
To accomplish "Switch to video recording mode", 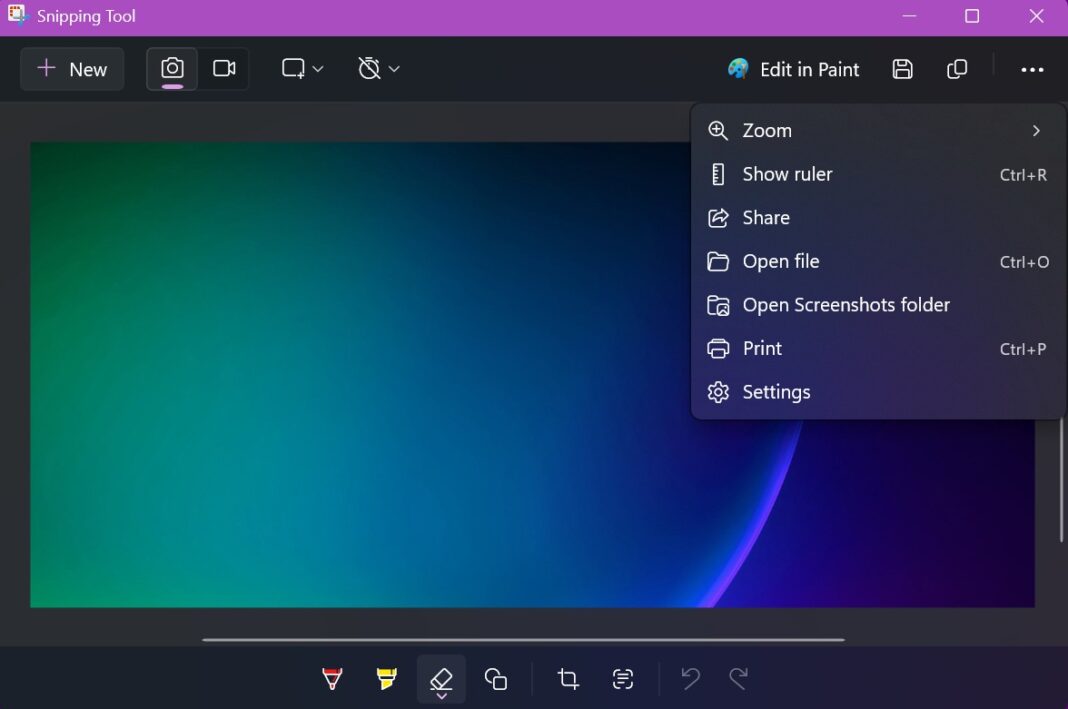I will point(223,68).
